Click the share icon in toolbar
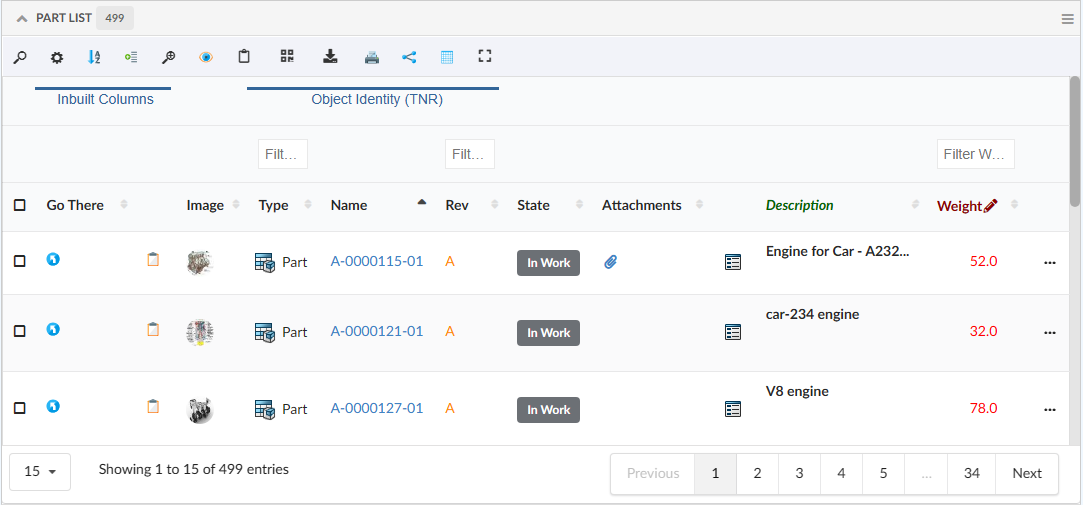The height and width of the screenshot is (505, 1083). coord(409,57)
